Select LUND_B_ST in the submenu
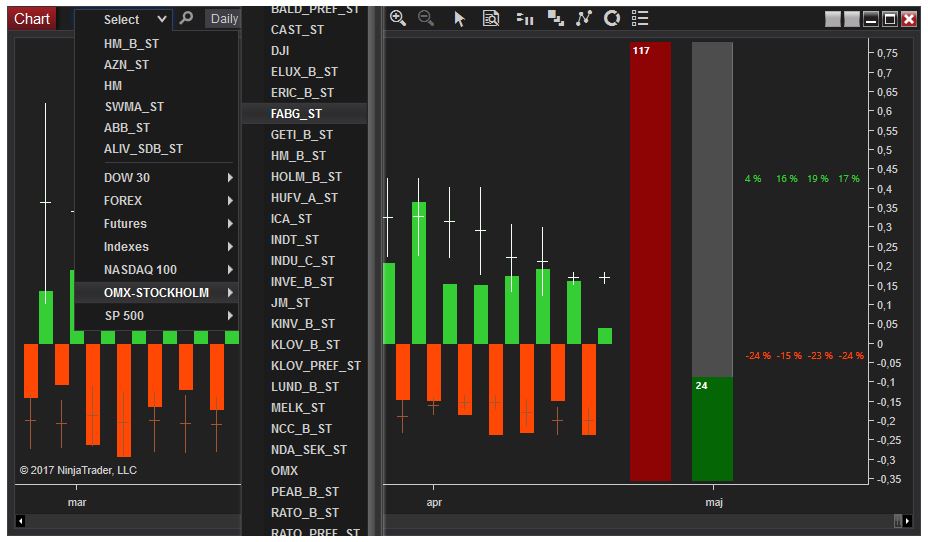Image resolution: width=928 pixels, height=542 pixels. (305, 387)
